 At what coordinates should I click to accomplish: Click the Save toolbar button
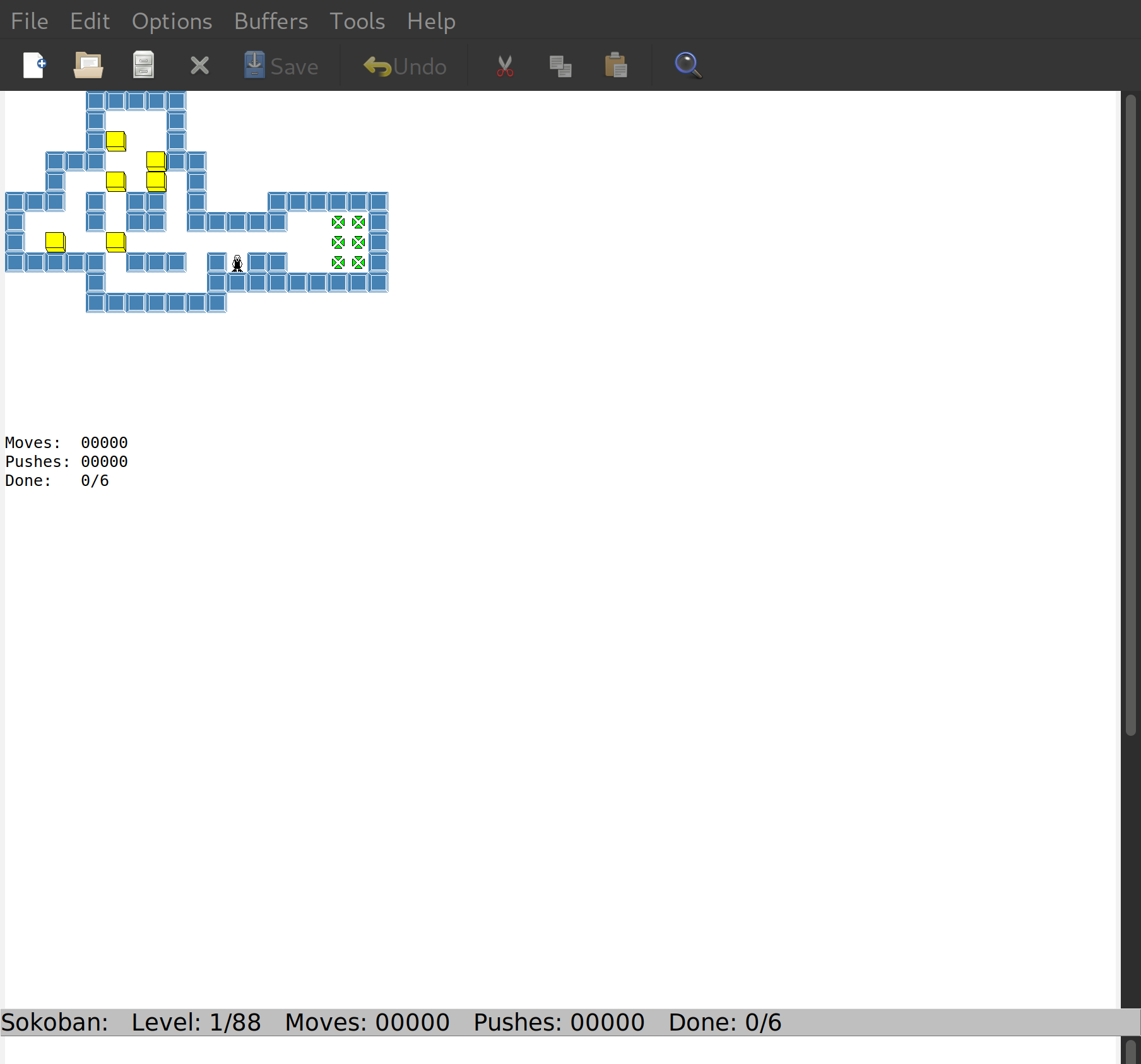click(x=281, y=66)
